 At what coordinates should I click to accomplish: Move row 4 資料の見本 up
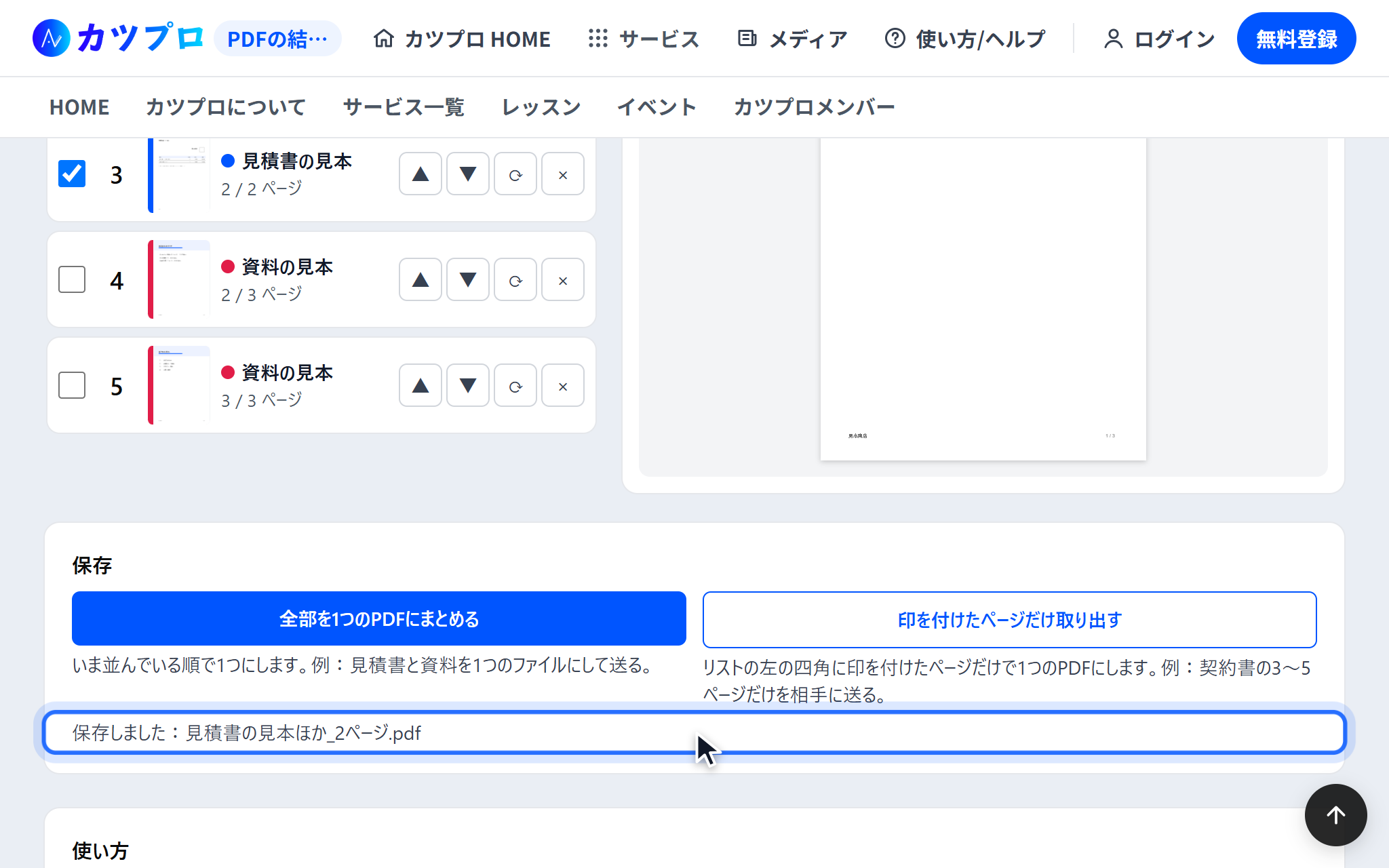click(x=420, y=279)
